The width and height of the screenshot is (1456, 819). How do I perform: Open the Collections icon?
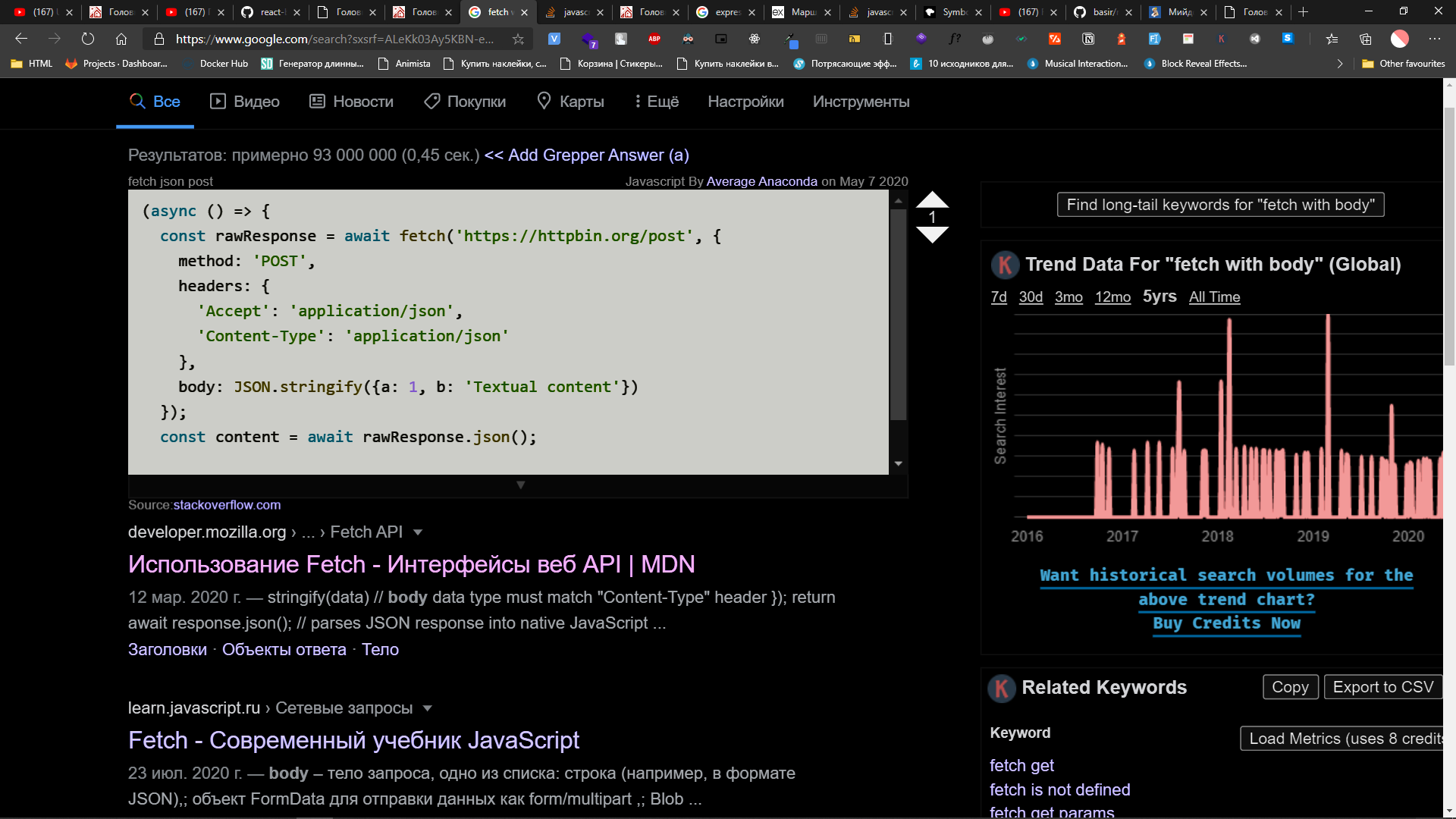1366,39
